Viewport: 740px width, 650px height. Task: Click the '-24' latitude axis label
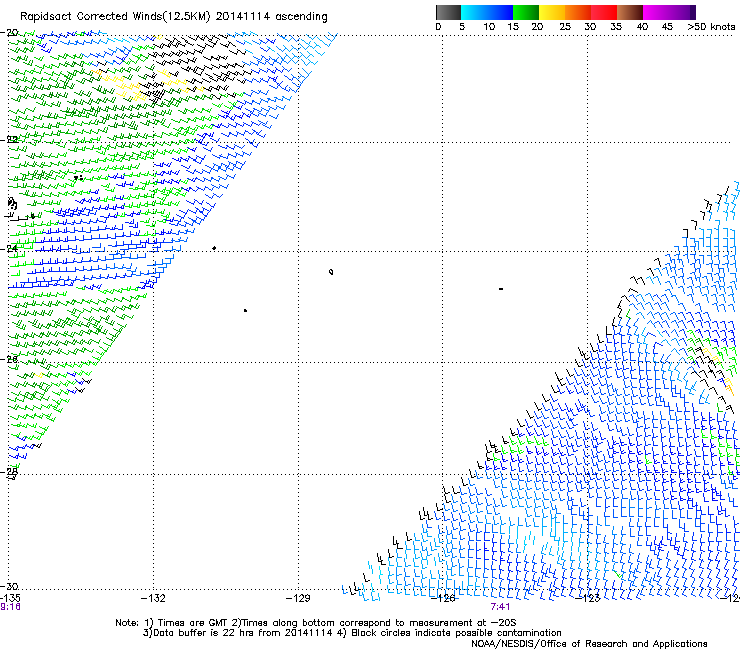(x=9, y=249)
